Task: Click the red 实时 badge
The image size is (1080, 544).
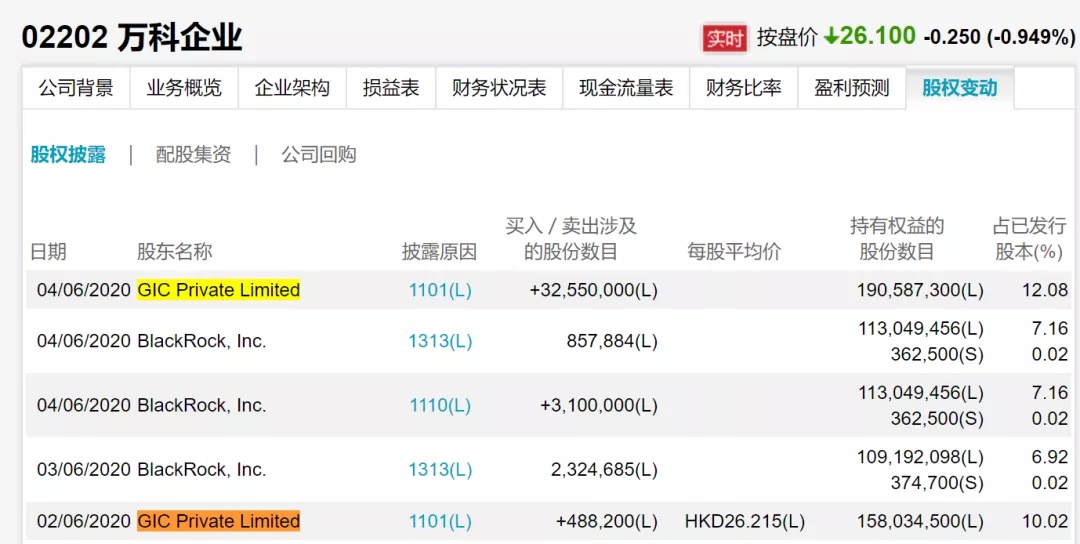Action: [x=725, y=39]
